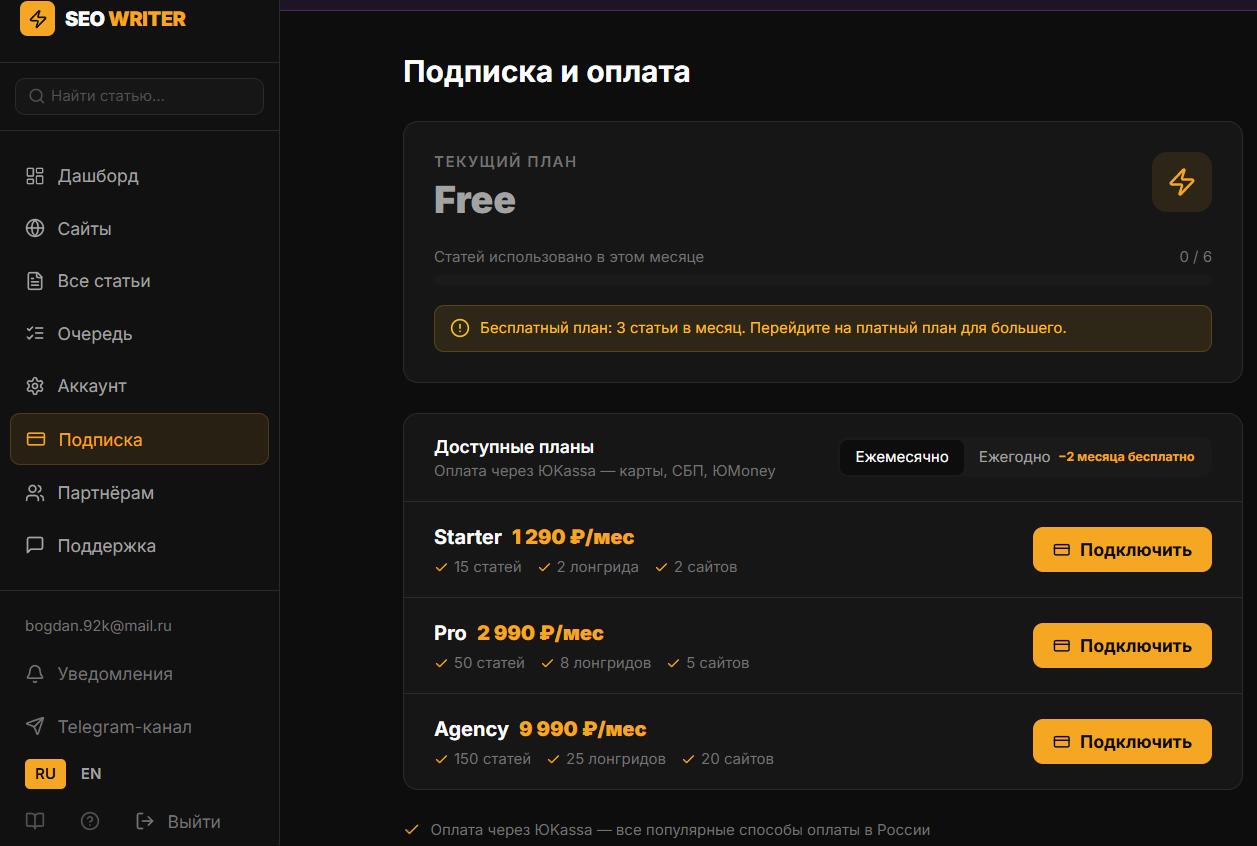This screenshot has height=846, width=1257.
Task: Switch interface language to EN
Action: [x=91, y=774]
